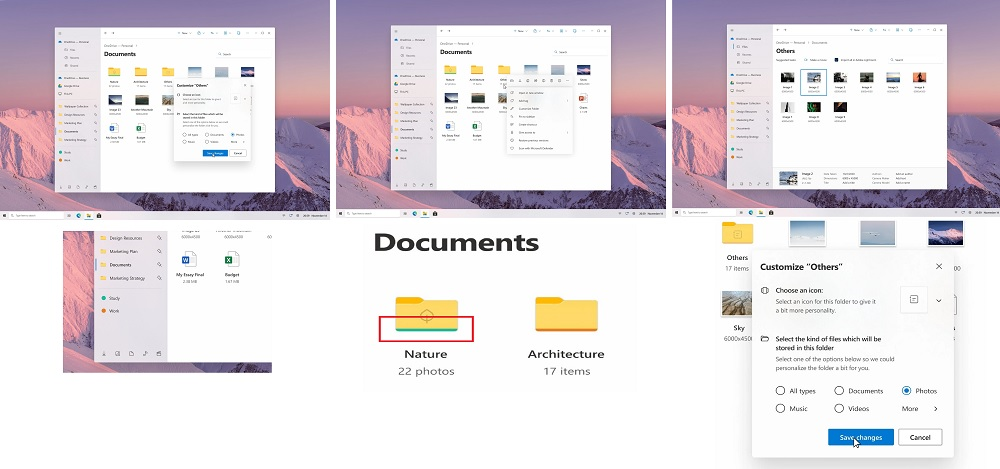Screen dimensions: 1000x469
Task: Click pin icon beside Marketing Strategy, enlarged sidebar
Action: pyautogui.click(x=159, y=278)
